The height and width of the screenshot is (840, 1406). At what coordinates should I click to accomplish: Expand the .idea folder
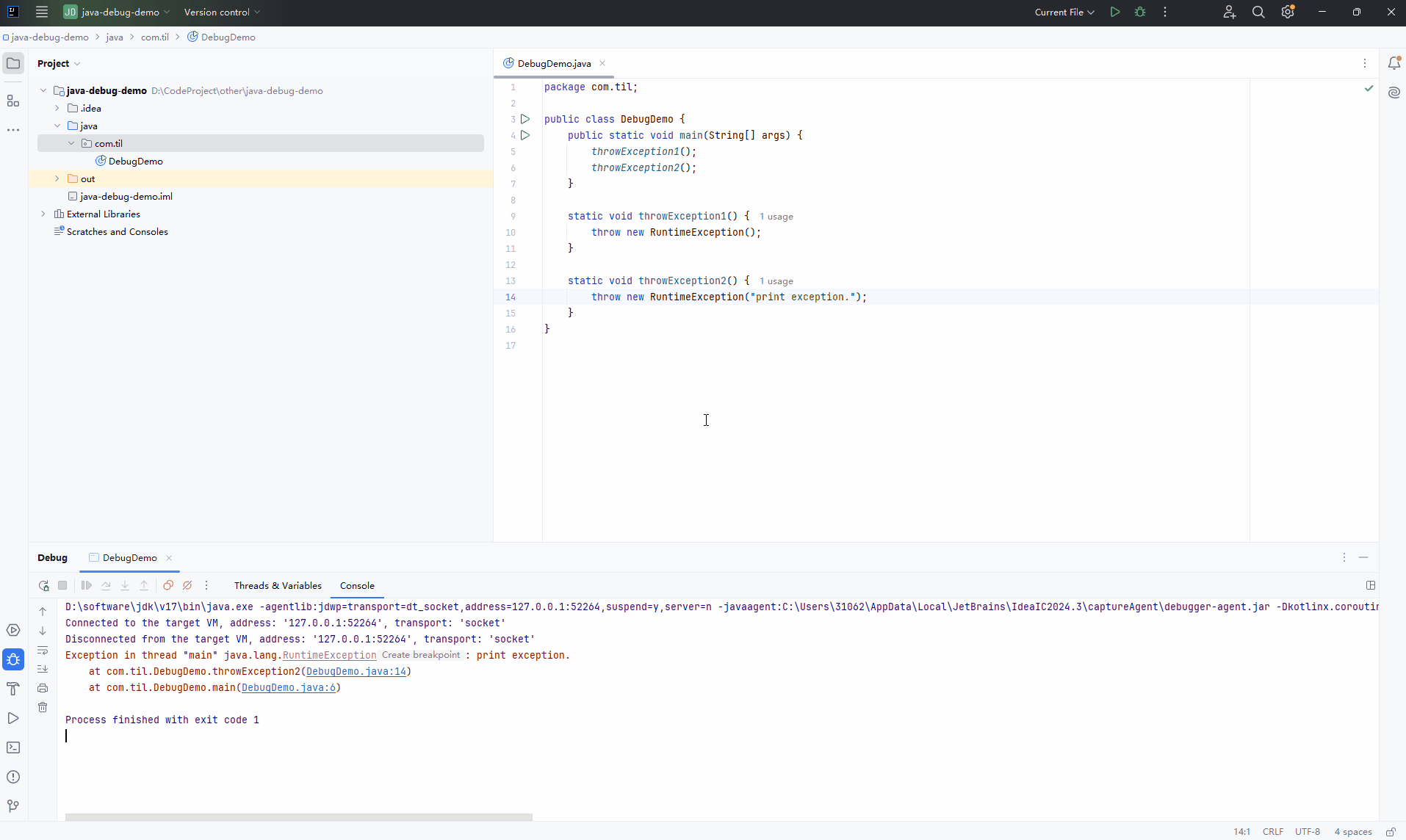57,109
